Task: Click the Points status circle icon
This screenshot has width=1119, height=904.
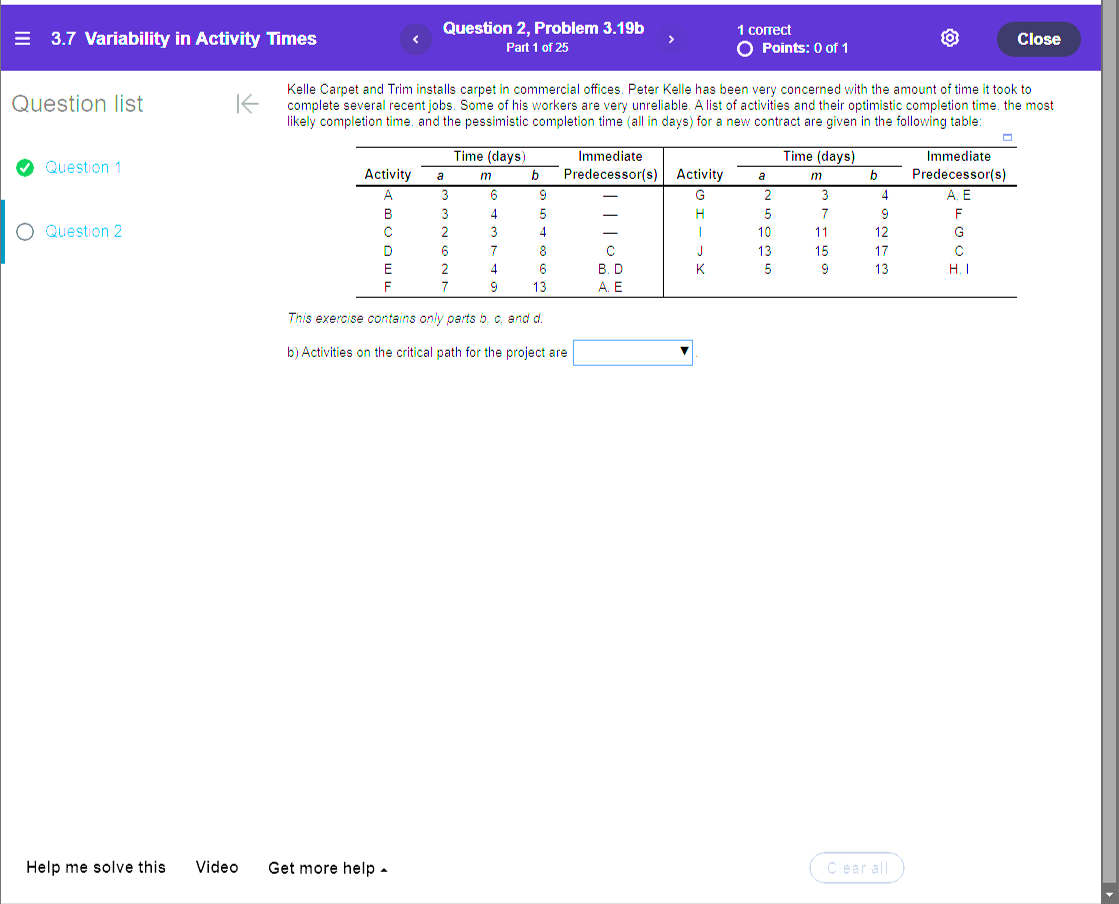Action: pos(744,49)
